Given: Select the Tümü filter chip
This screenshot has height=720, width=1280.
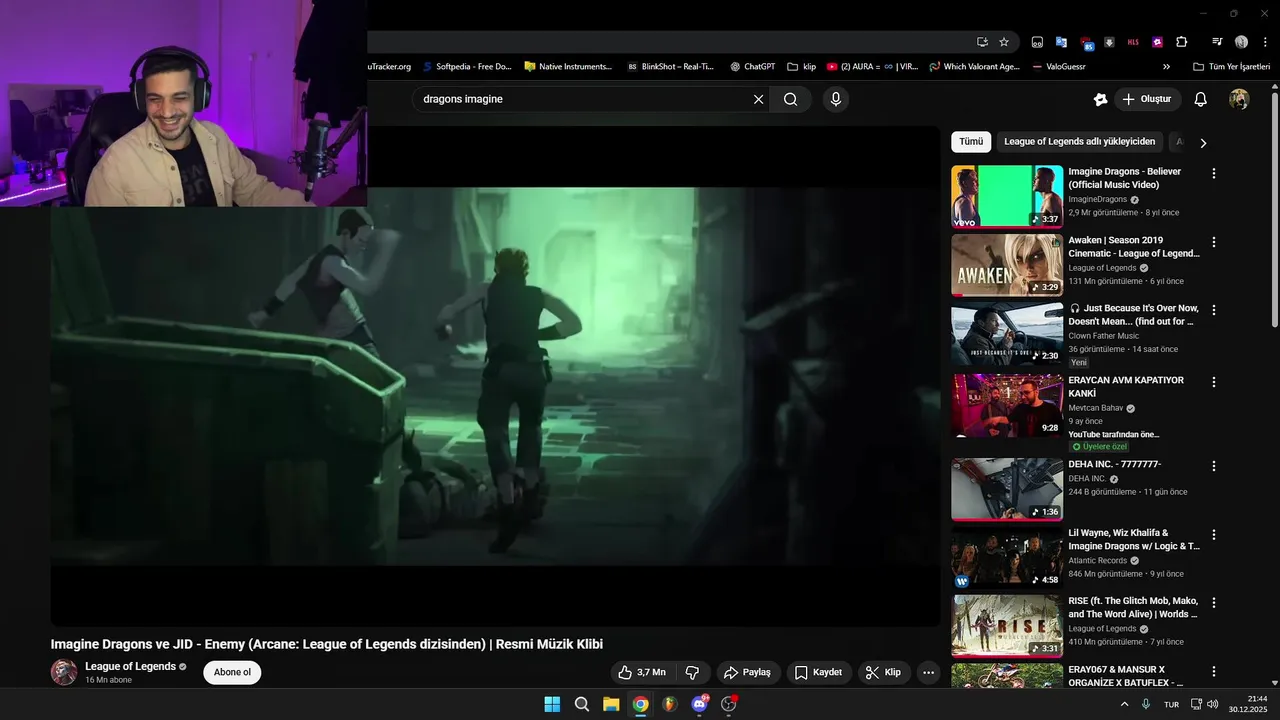Looking at the screenshot, I should point(971,142).
